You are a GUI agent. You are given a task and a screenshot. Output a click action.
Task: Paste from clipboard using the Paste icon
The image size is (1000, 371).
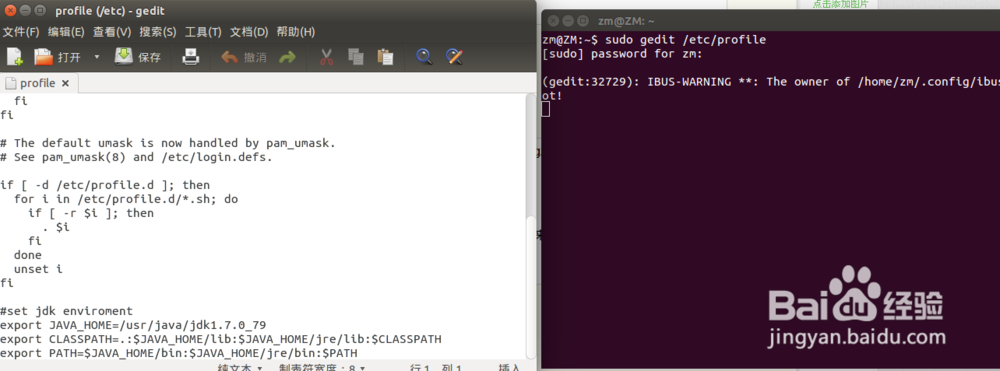385,57
